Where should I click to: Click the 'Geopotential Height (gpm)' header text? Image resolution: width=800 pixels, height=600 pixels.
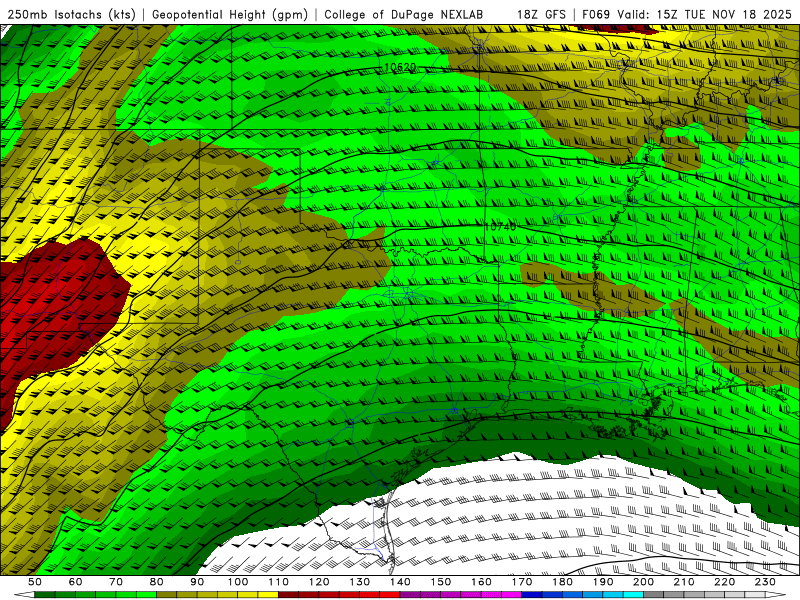(230, 14)
